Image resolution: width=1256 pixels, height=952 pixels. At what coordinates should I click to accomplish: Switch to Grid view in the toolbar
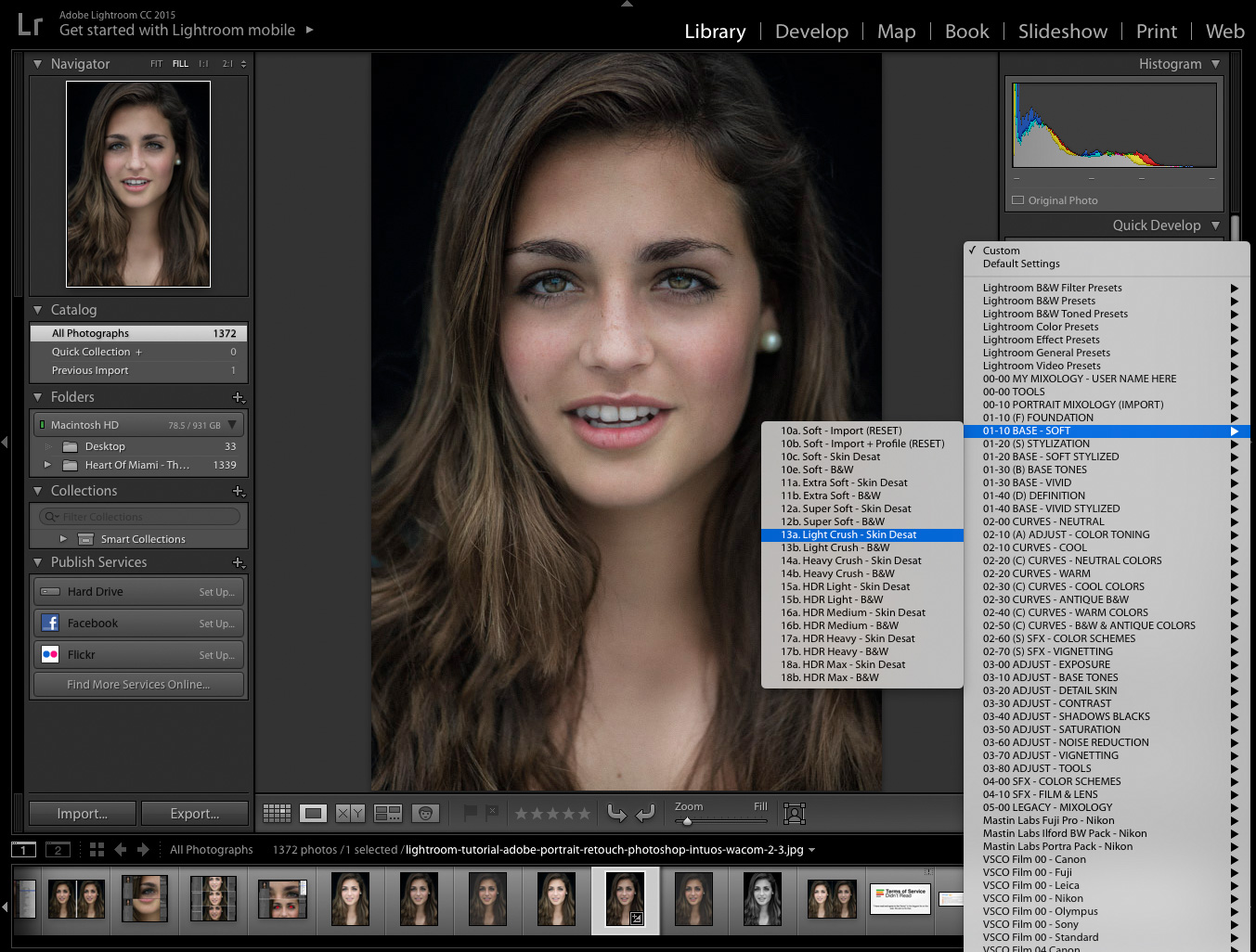(276, 813)
